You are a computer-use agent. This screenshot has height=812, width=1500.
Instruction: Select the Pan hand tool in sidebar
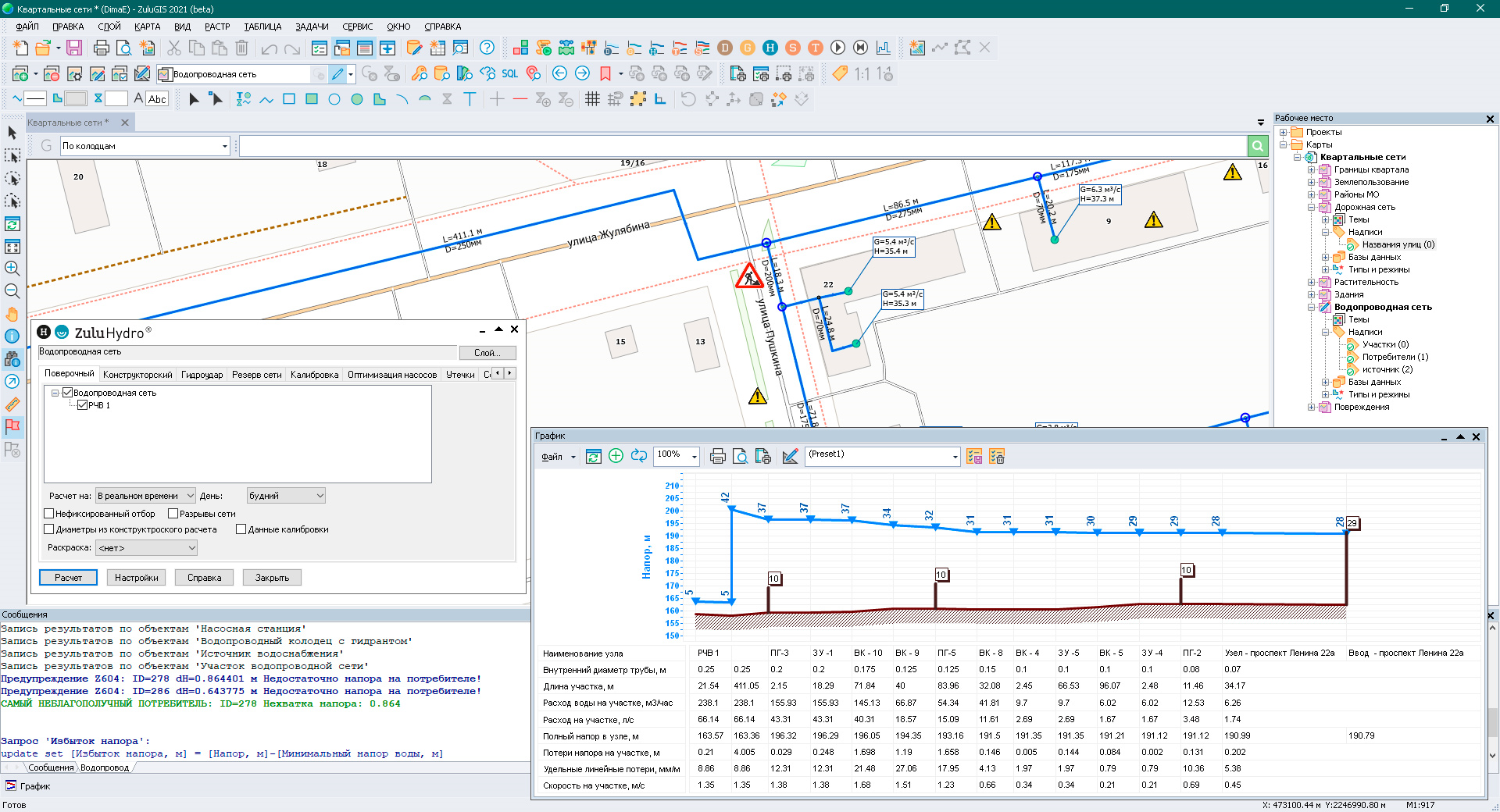click(12, 314)
